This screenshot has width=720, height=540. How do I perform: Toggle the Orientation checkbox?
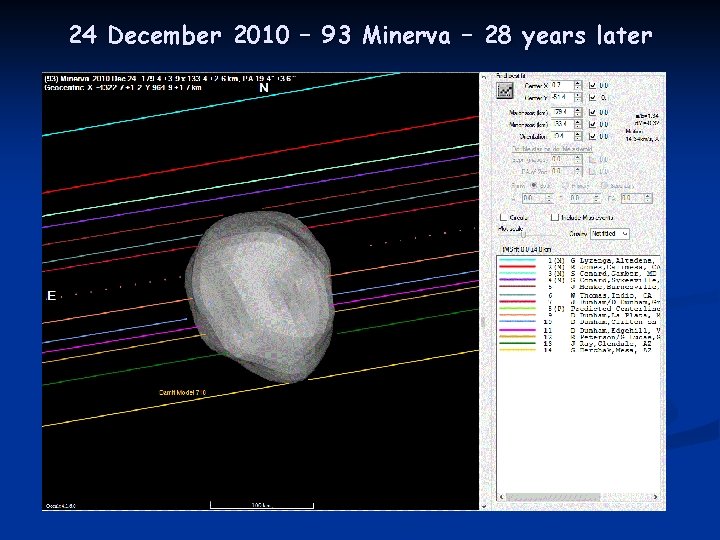click(x=592, y=137)
